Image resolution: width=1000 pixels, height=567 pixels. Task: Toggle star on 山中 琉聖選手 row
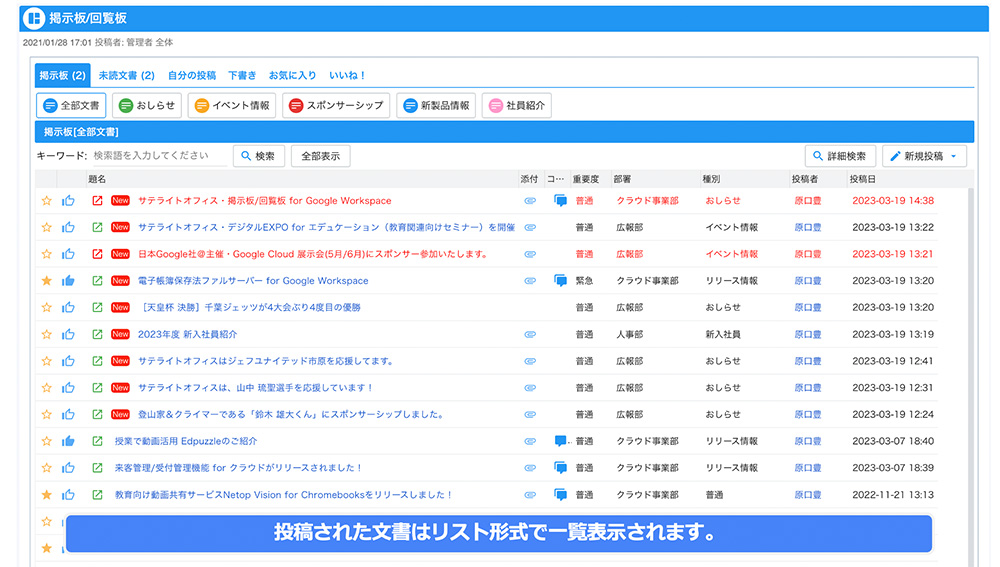(47, 388)
